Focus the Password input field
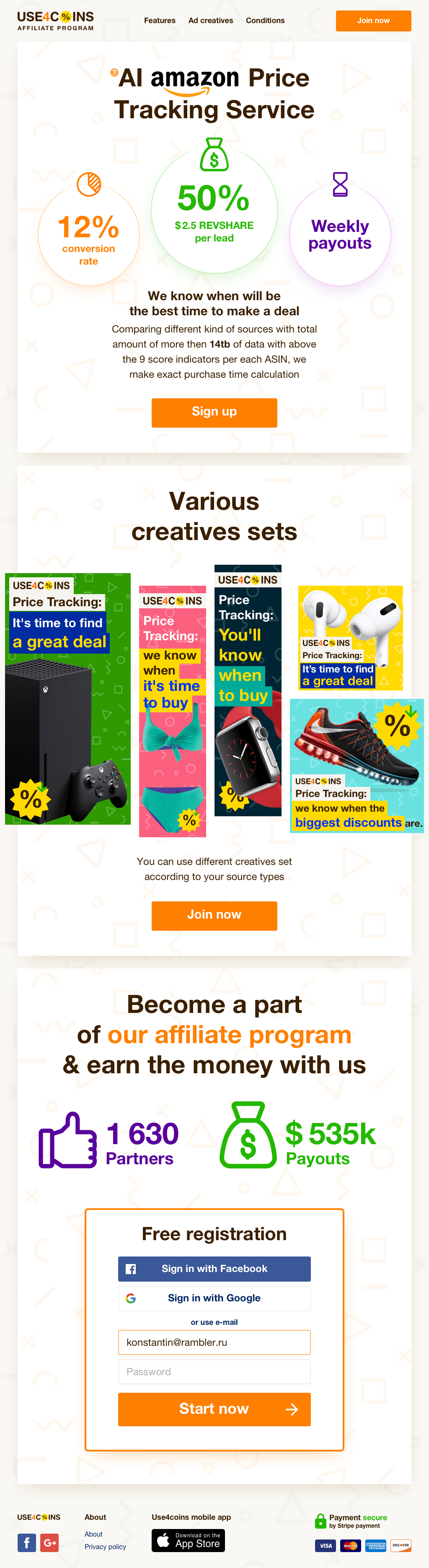 click(214, 1371)
